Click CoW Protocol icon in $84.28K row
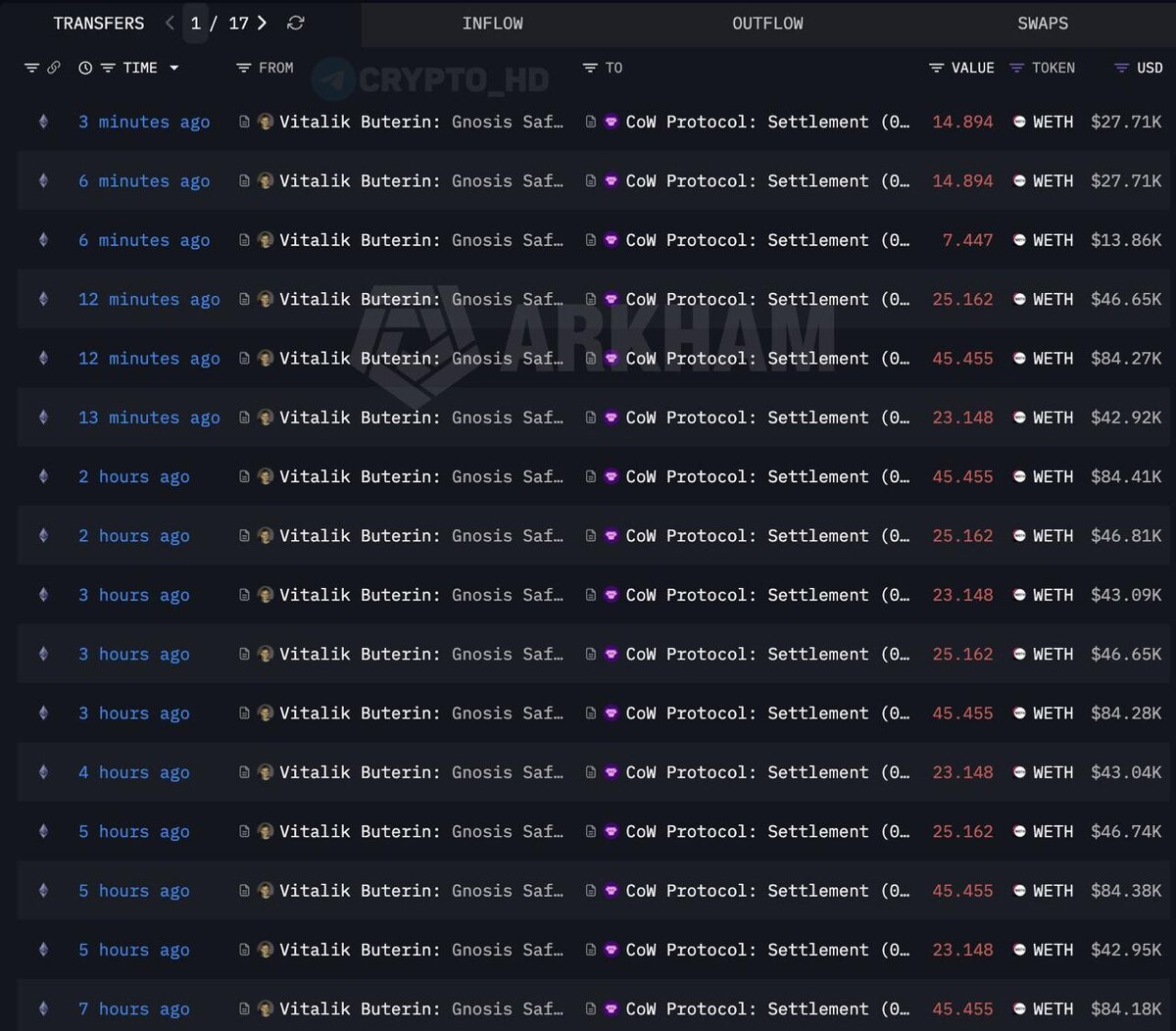Image resolution: width=1176 pixels, height=1031 pixels. (612, 713)
